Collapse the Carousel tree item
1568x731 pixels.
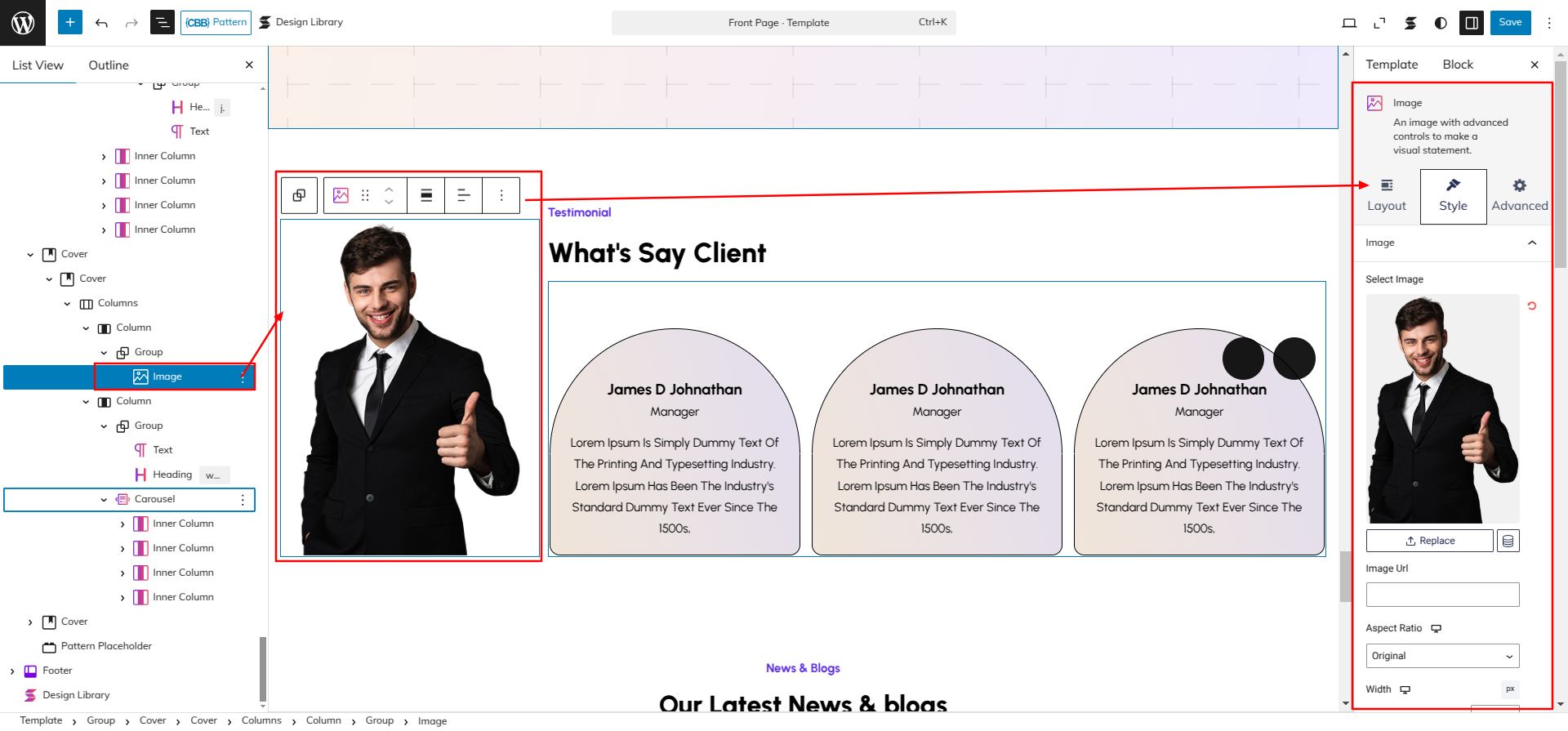pos(104,500)
